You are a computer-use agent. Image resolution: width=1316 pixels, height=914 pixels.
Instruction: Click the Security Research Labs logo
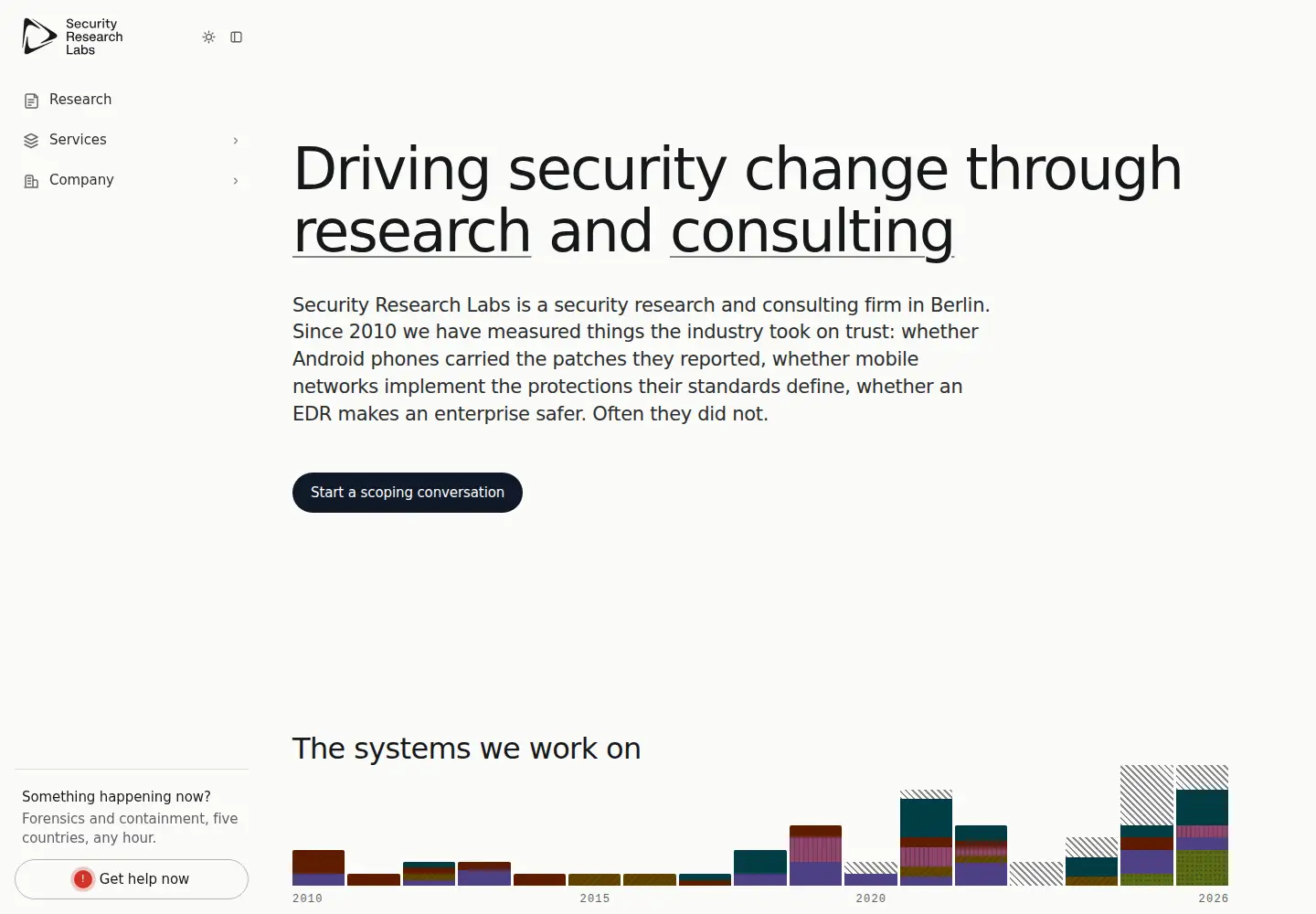coord(72,37)
